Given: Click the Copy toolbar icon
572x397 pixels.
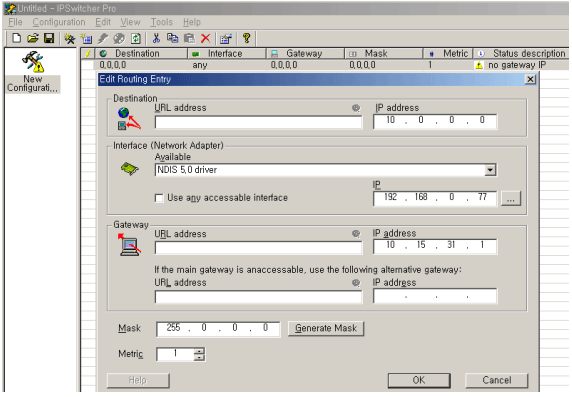Looking at the screenshot, I should pos(173,38).
